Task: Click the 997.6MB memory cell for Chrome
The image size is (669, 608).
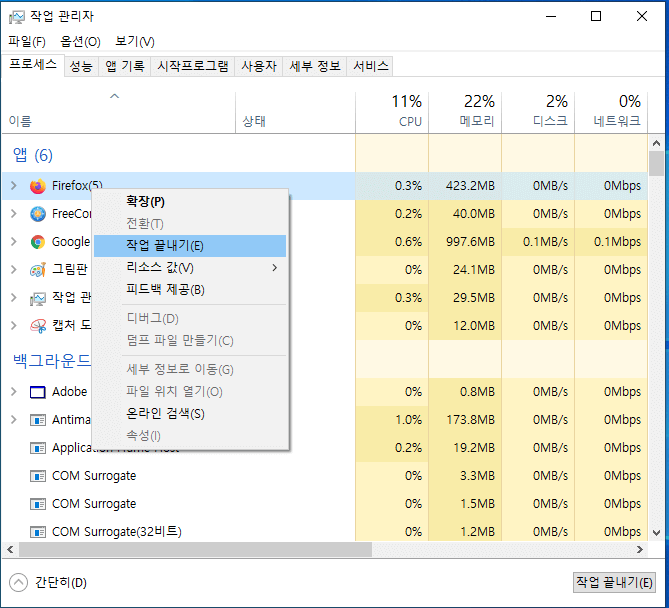Action: click(465, 242)
